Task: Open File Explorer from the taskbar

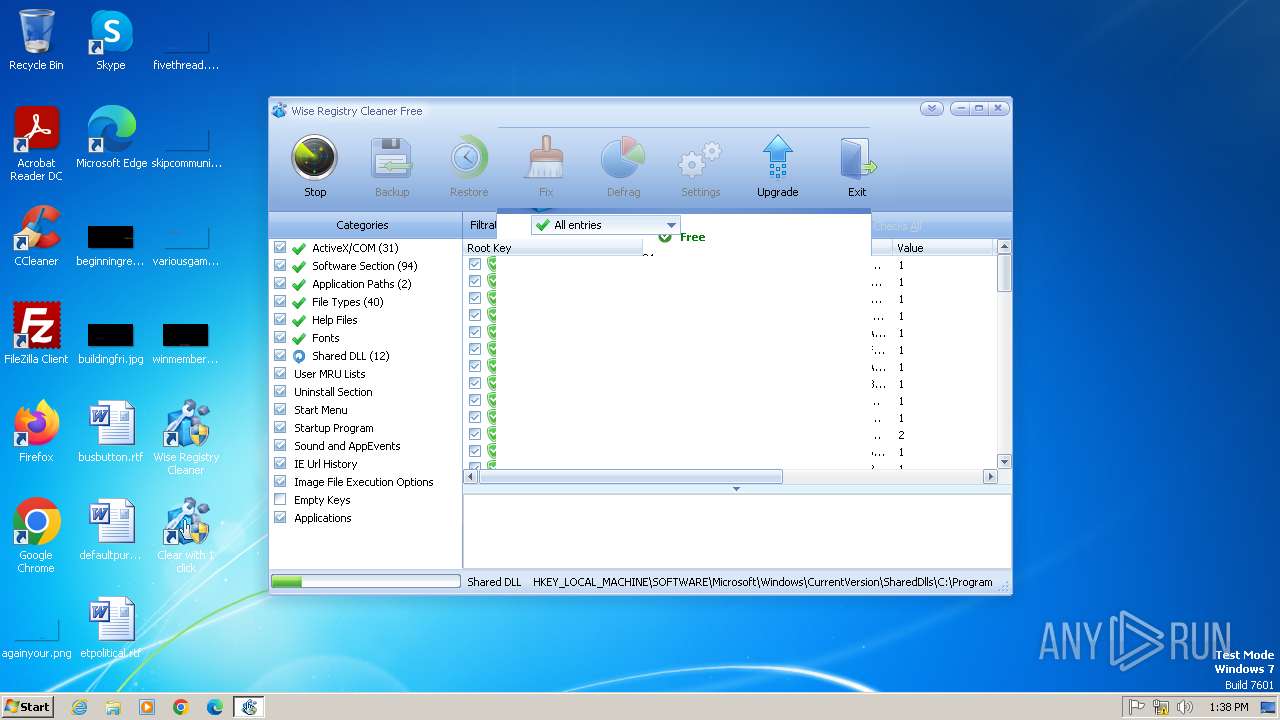Action: (113, 707)
